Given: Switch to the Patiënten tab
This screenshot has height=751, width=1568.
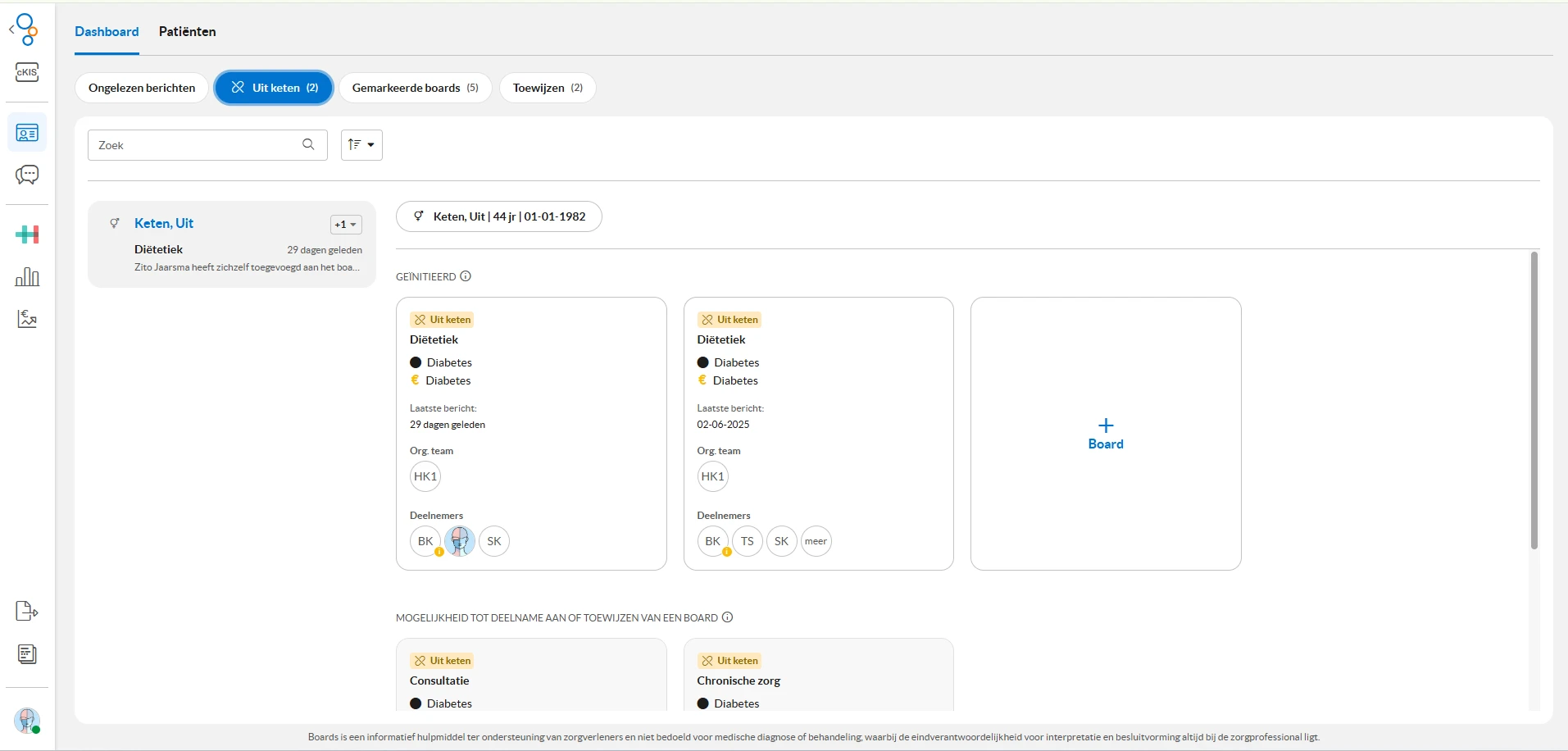Looking at the screenshot, I should [188, 31].
